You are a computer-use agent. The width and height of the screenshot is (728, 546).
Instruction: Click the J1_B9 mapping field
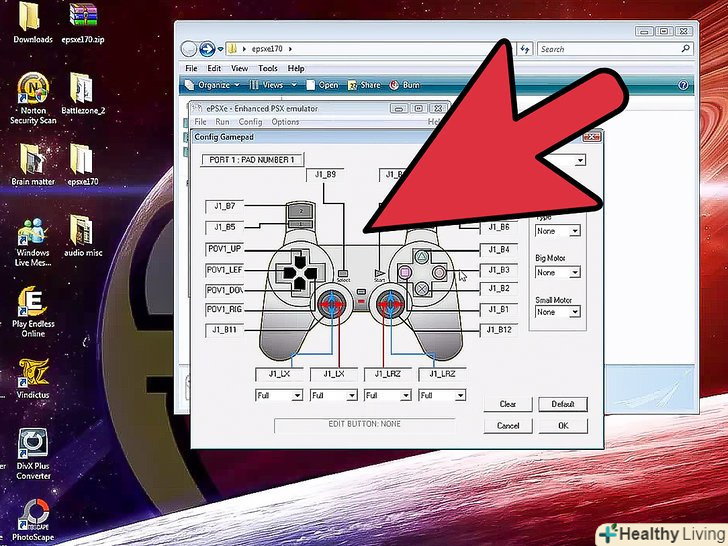click(x=325, y=175)
